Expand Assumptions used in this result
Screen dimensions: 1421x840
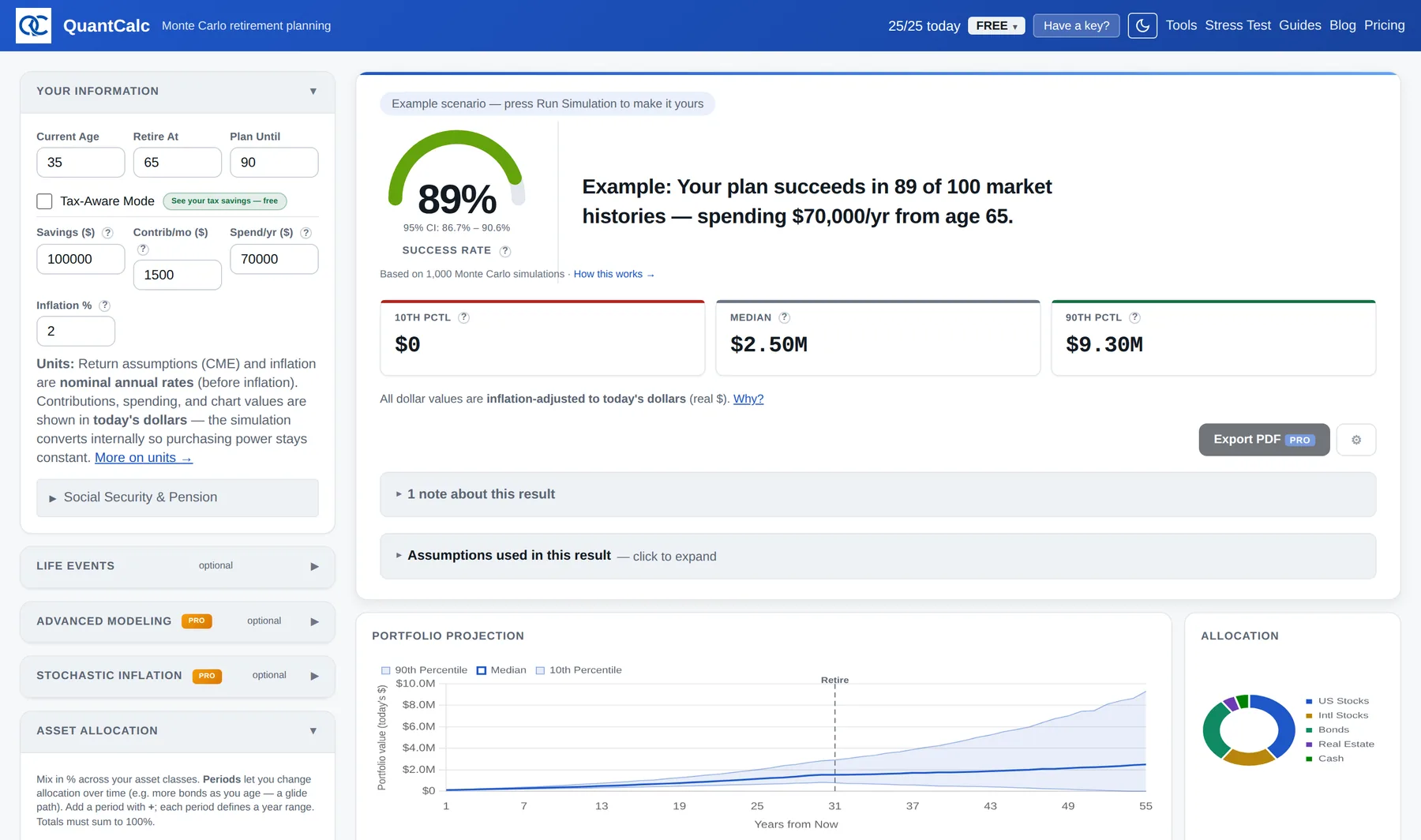[x=878, y=556]
